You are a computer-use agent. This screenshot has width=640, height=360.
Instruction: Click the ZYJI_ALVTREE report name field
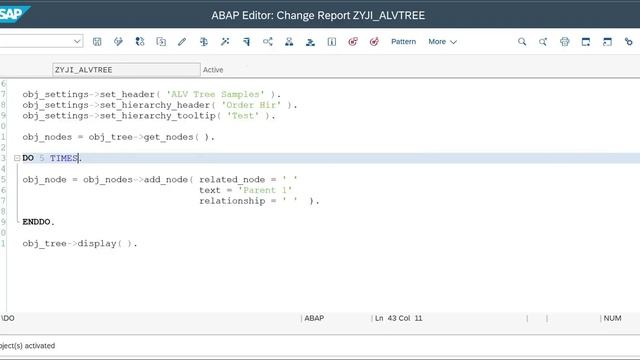point(126,69)
